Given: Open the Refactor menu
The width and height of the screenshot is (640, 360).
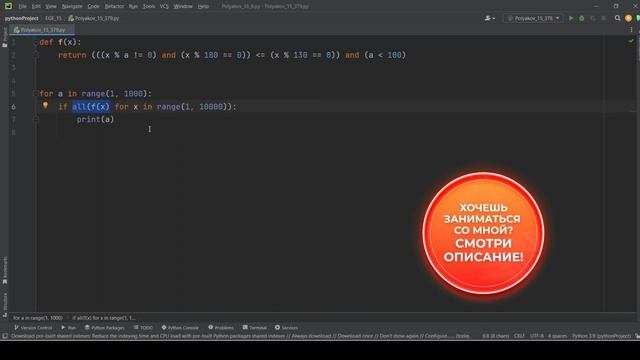Looking at the screenshot, I should [x=114, y=6].
